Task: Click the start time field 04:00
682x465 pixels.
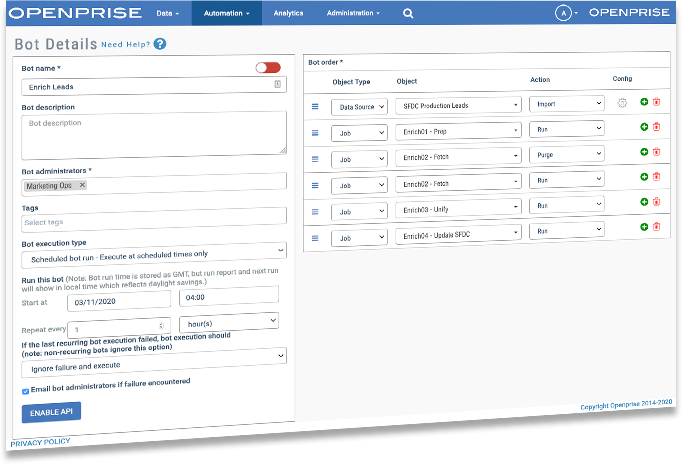Action: 229,296
